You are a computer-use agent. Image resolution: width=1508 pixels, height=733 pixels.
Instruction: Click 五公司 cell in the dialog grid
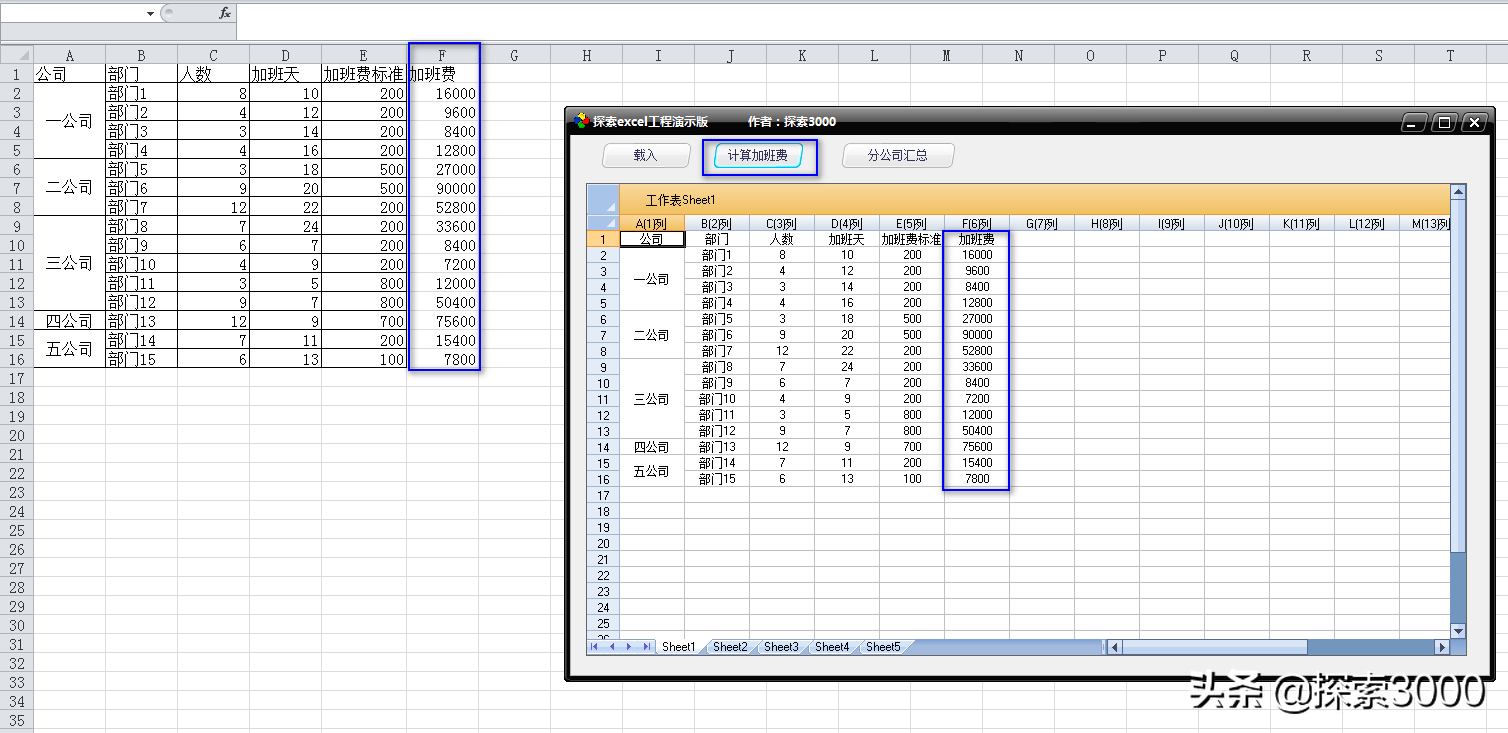coord(652,471)
